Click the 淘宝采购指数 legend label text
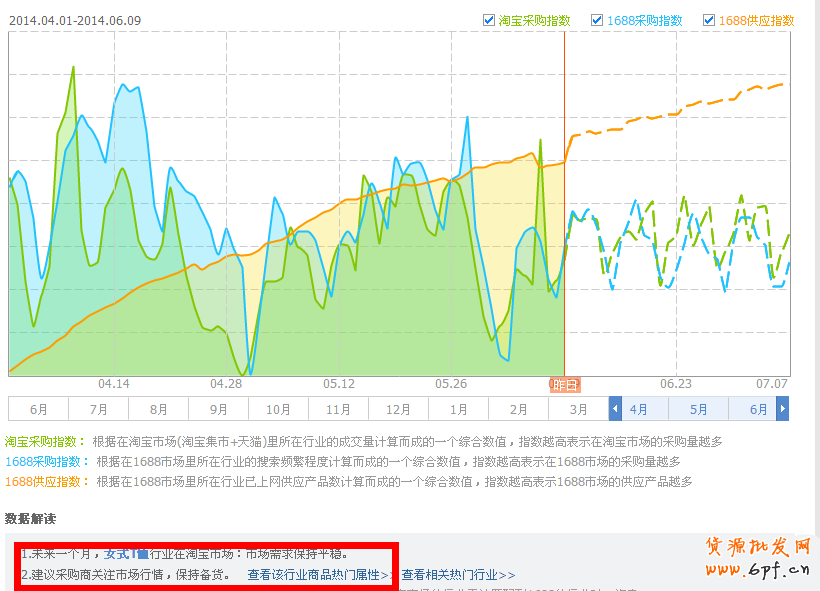This screenshot has width=820, height=591. point(534,20)
